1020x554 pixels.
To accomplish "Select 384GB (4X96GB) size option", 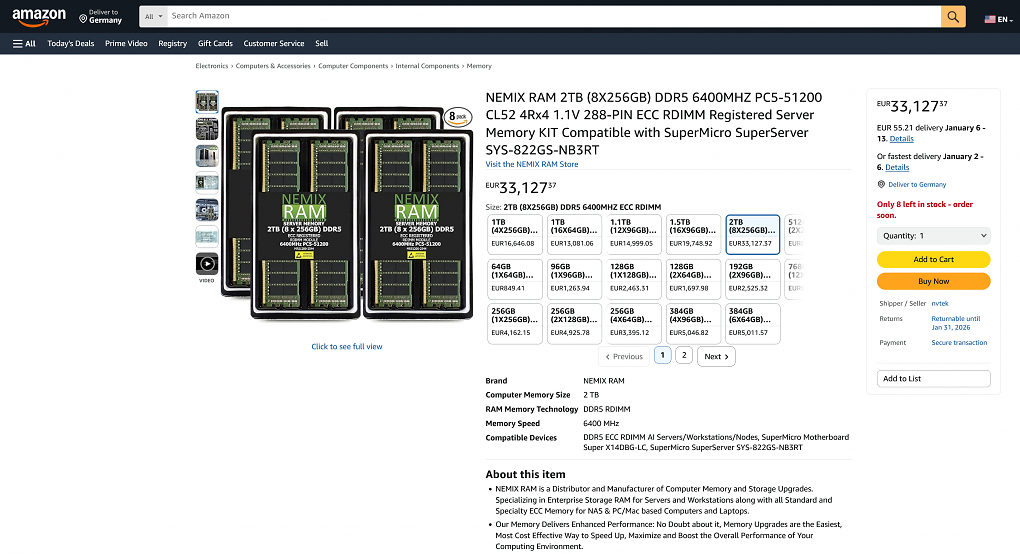I will coord(693,323).
